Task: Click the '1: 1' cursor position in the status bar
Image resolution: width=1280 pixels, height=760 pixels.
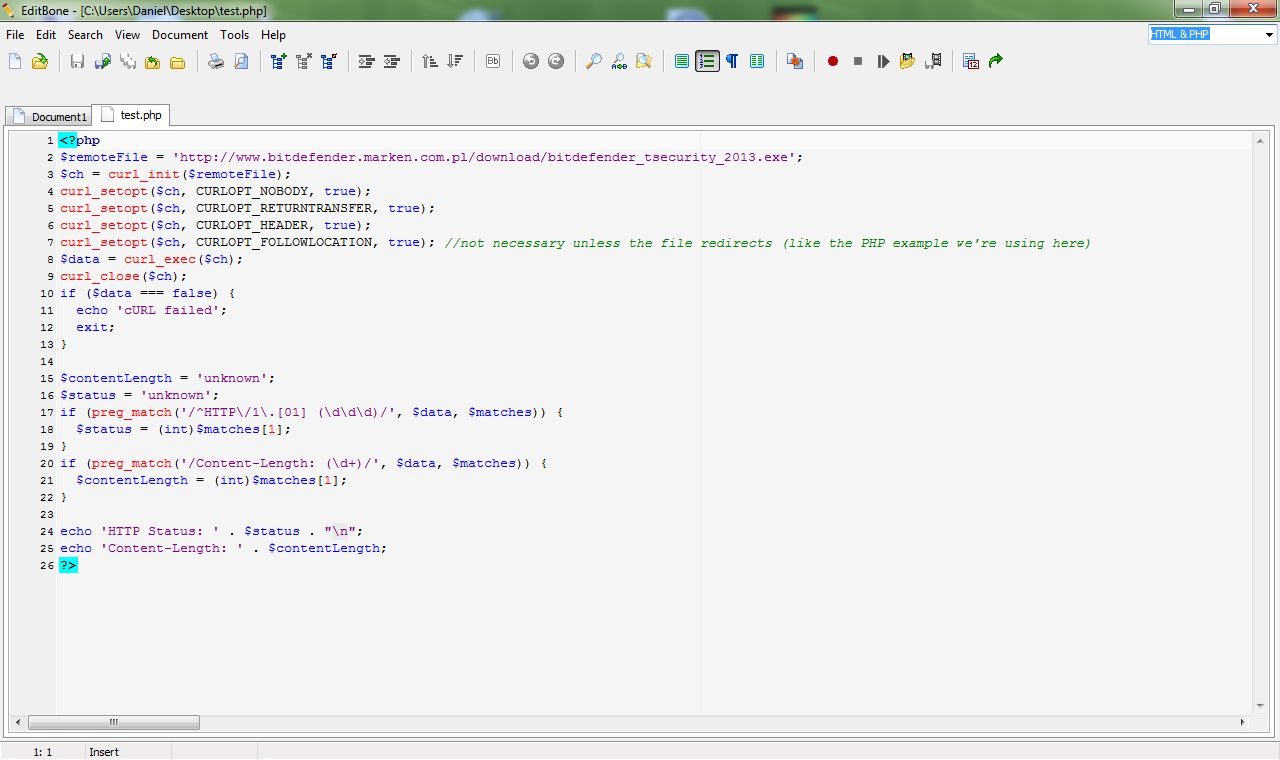Action: tap(43, 752)
